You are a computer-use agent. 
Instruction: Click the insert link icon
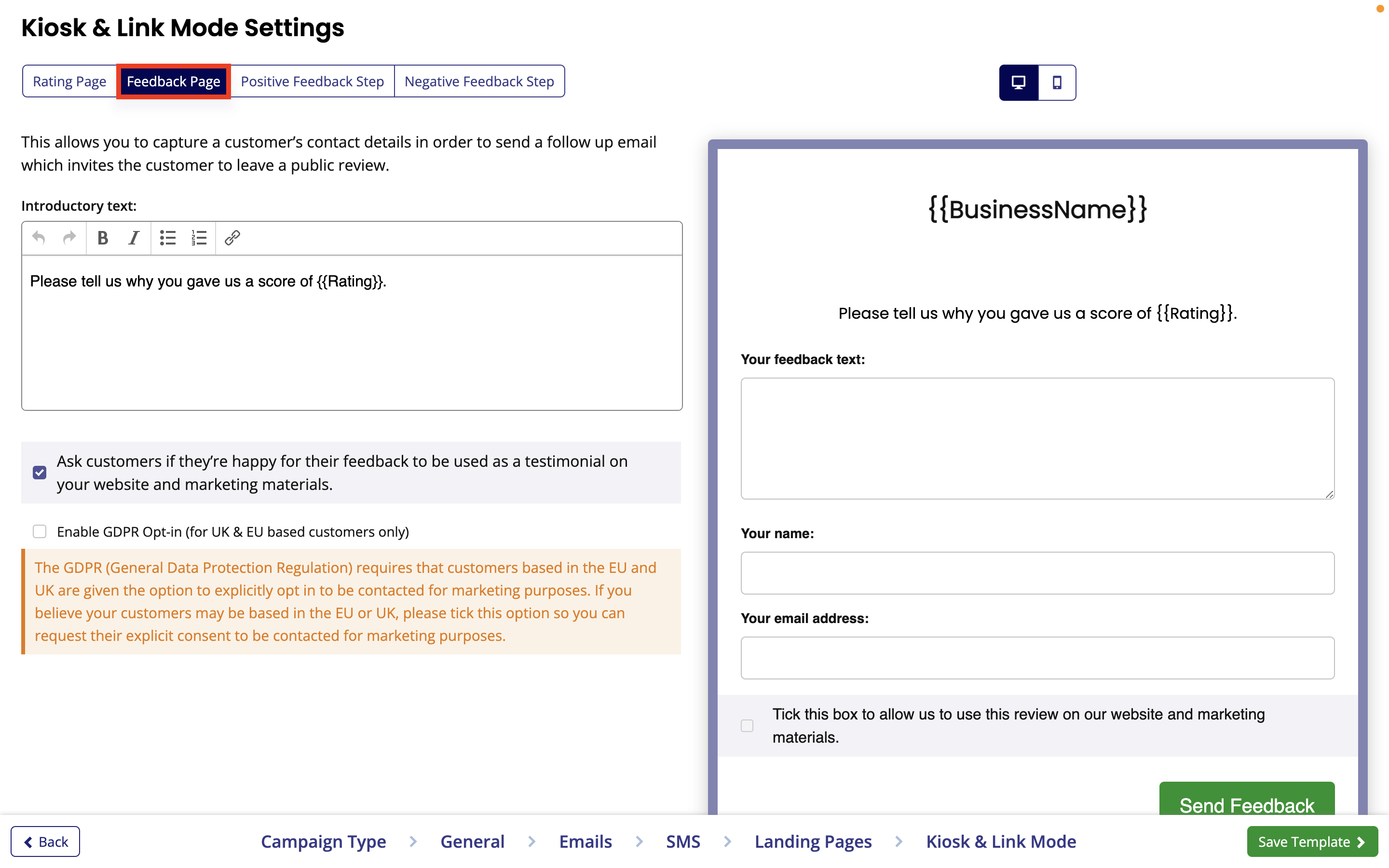click(232, 238)
